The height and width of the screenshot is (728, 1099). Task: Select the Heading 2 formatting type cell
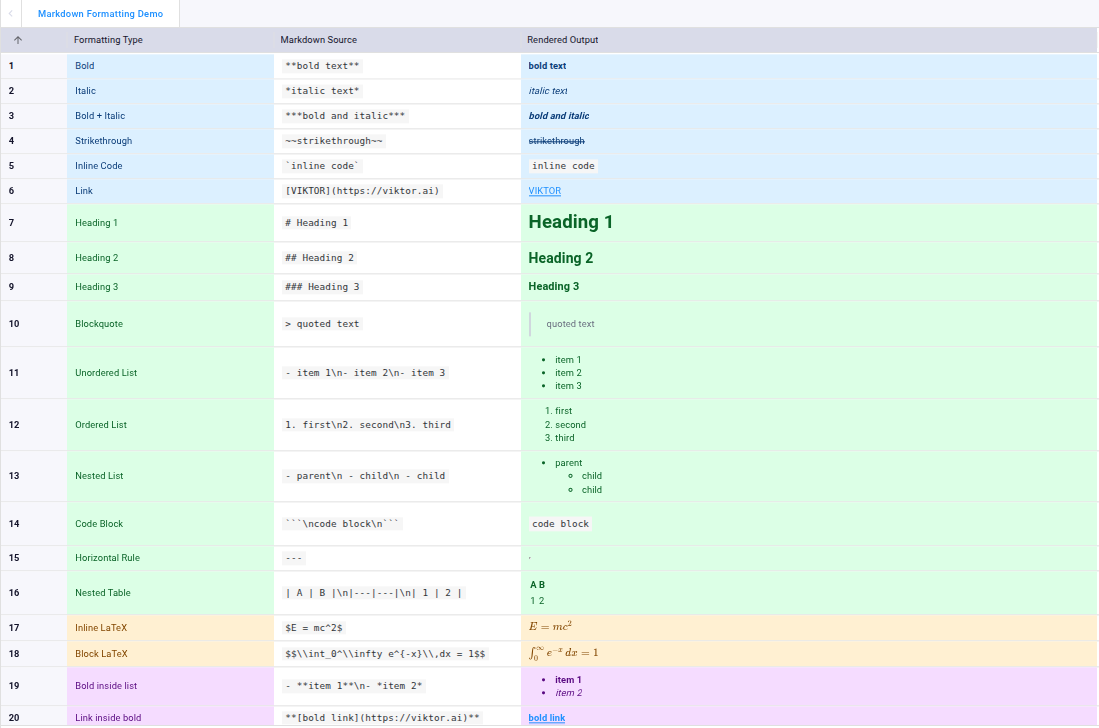click(170, 258)
